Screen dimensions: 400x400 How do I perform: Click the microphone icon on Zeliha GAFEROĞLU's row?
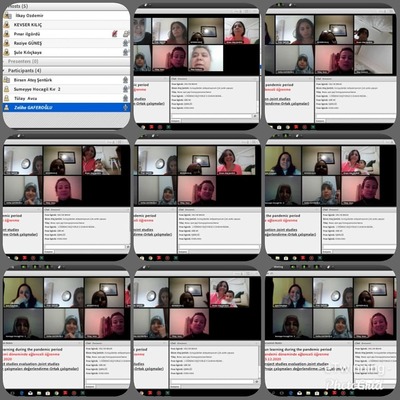coord(125,108)
